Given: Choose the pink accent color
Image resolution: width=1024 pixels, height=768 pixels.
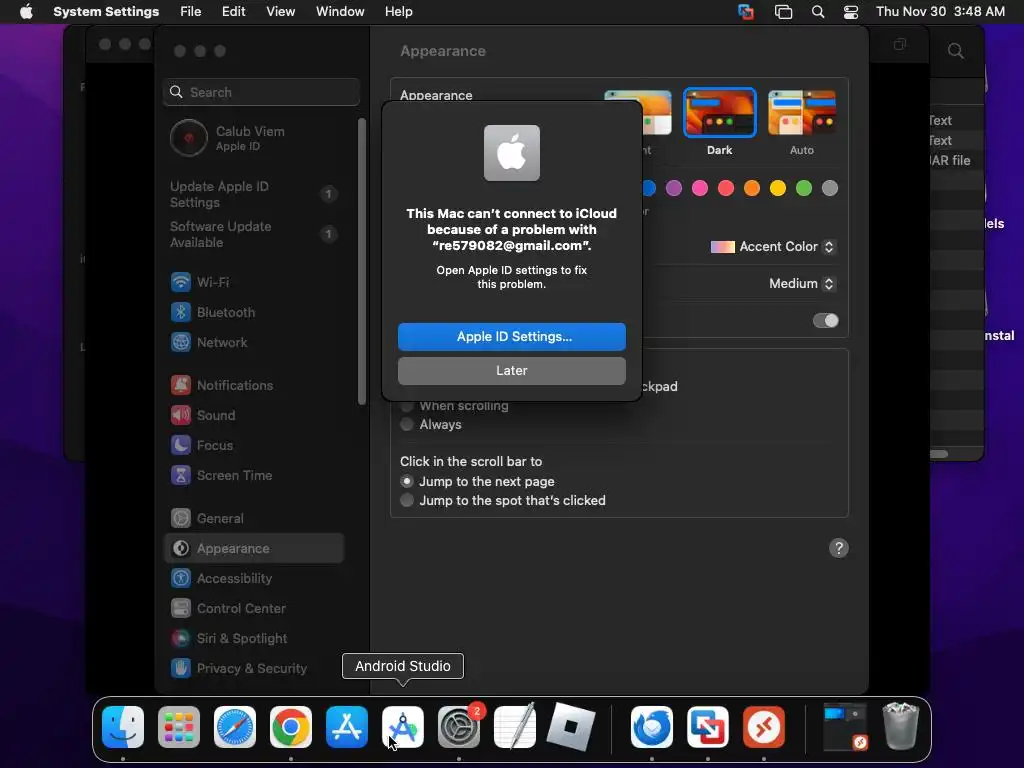Looking at the screenshot, I should tap(700, 188).
